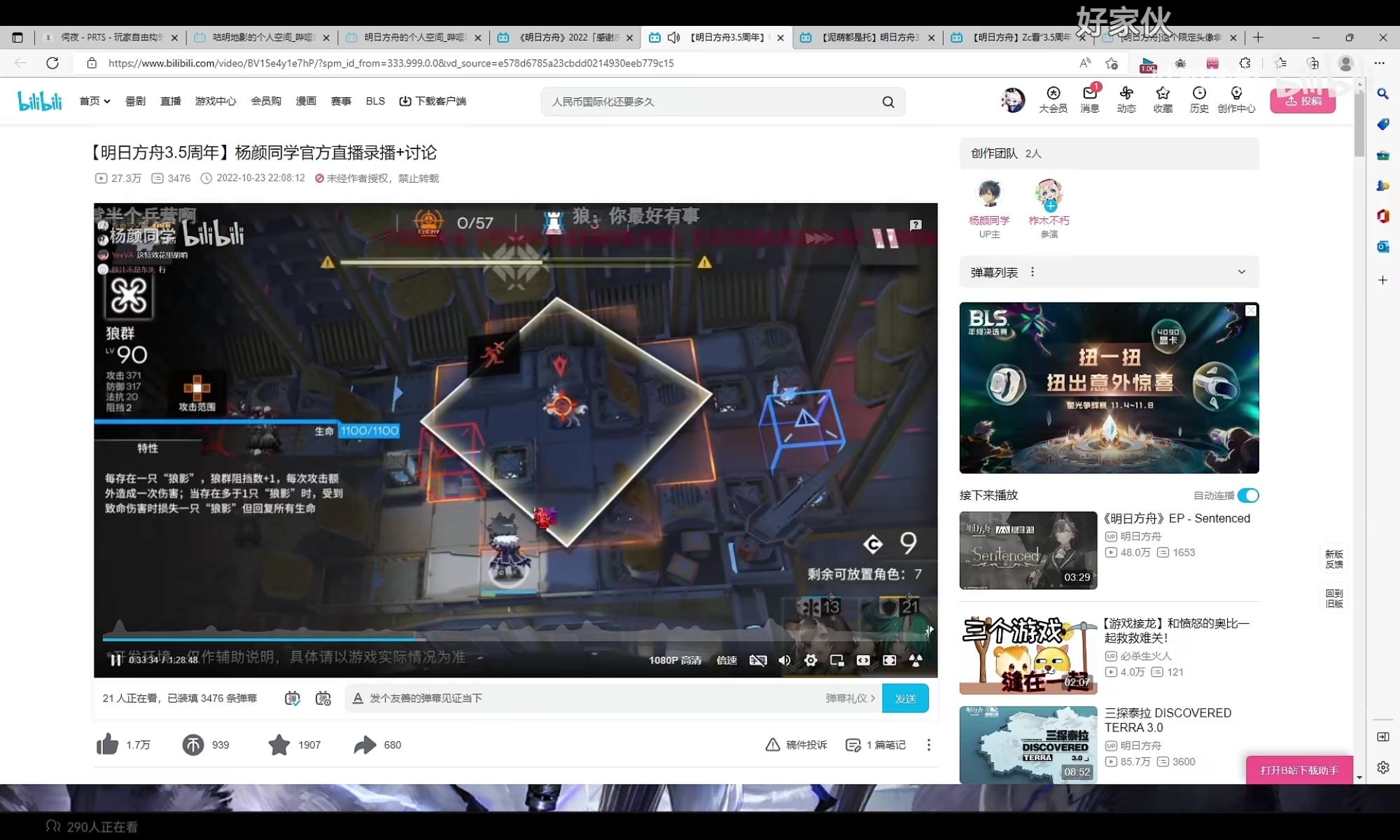This screenshot has height=840, width=1400.
Task: Open 直播 navigation item
Action: point(170,101)
